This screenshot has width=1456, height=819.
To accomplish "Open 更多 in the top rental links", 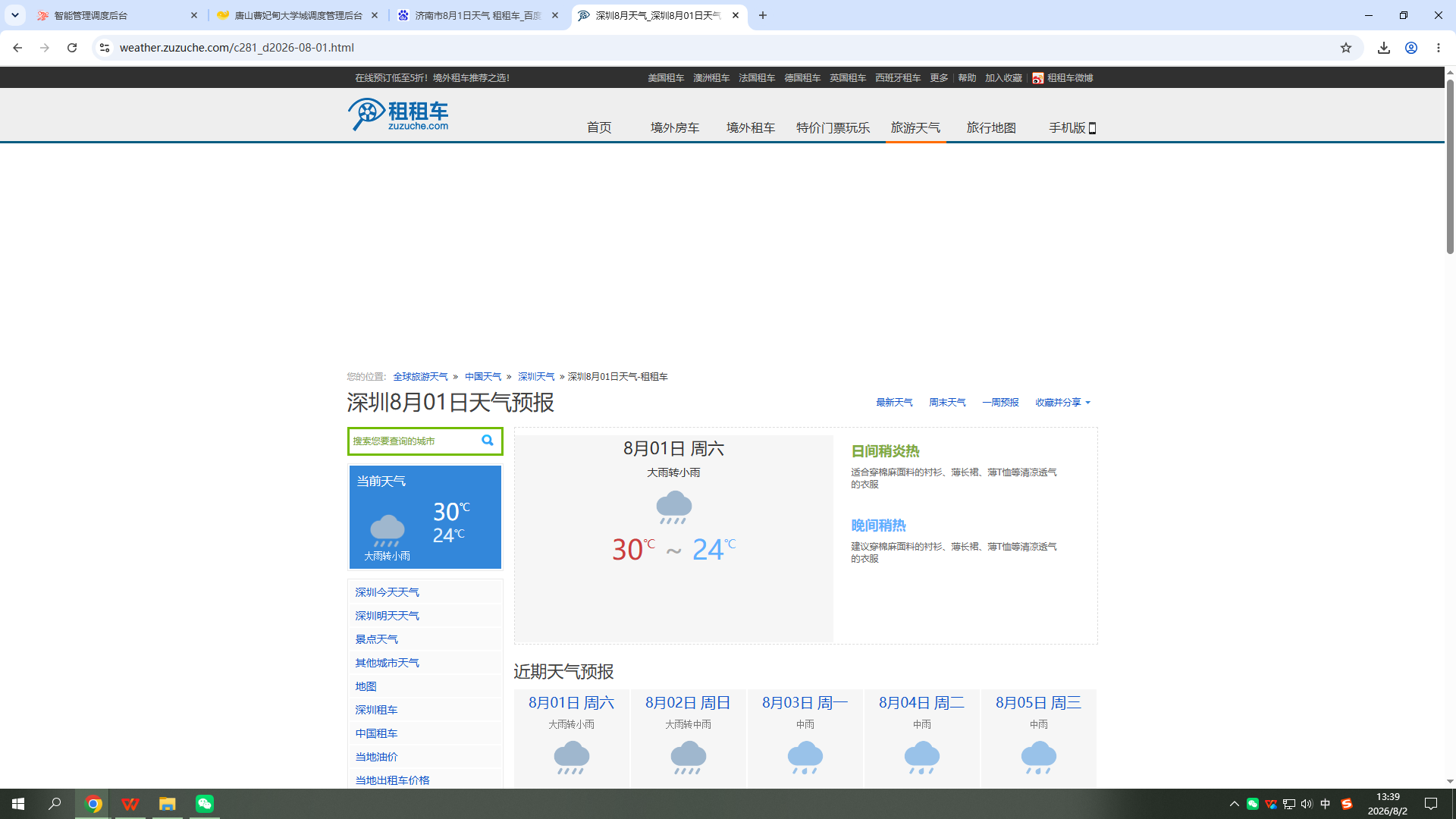I will [x=939, y=78].
